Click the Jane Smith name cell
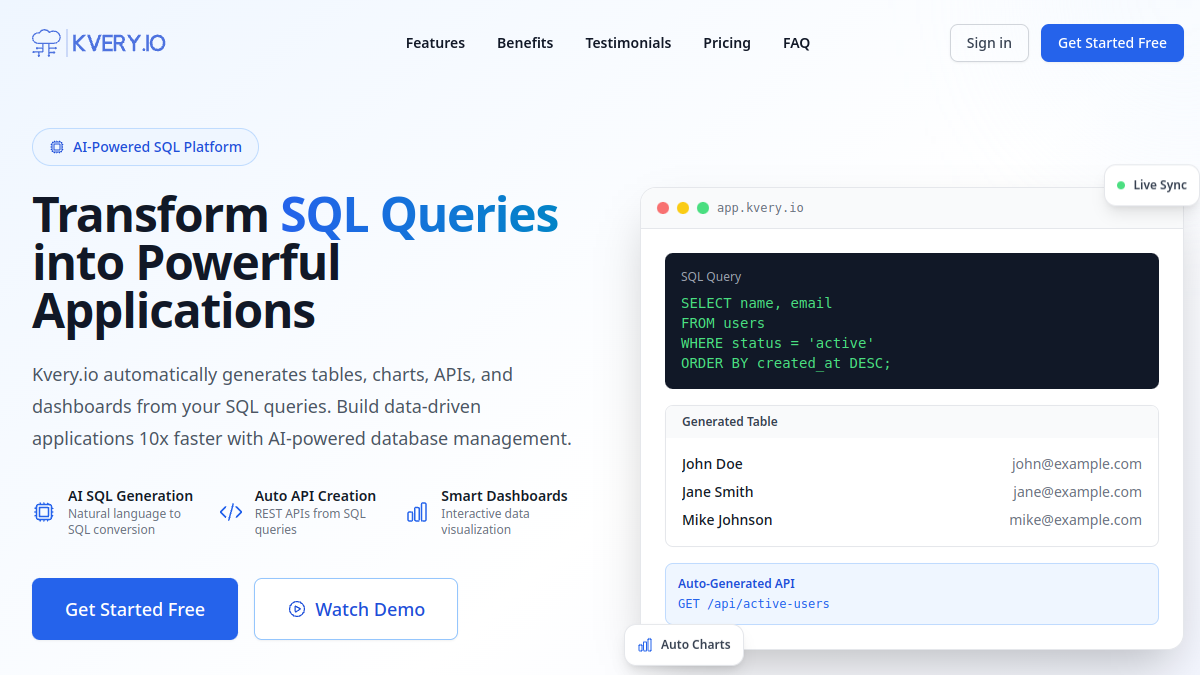The image size is (1200, 675). [718, 492]
